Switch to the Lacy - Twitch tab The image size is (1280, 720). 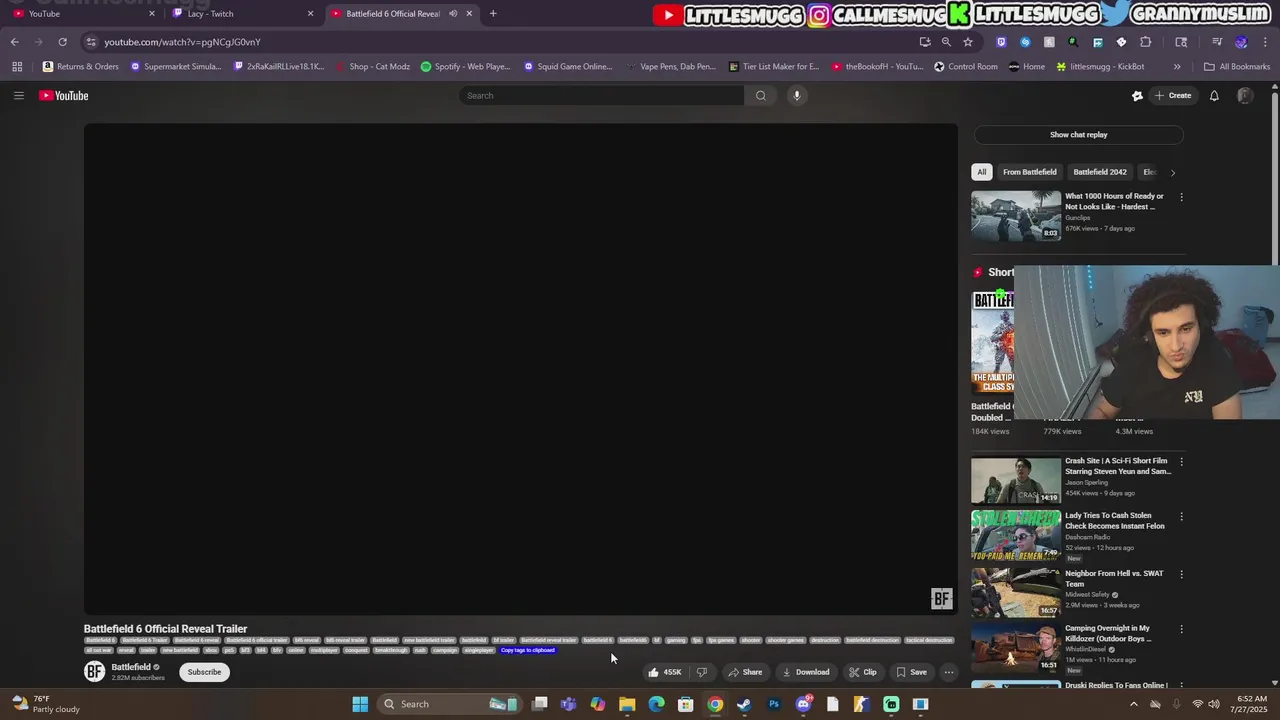tap(242, 14)
